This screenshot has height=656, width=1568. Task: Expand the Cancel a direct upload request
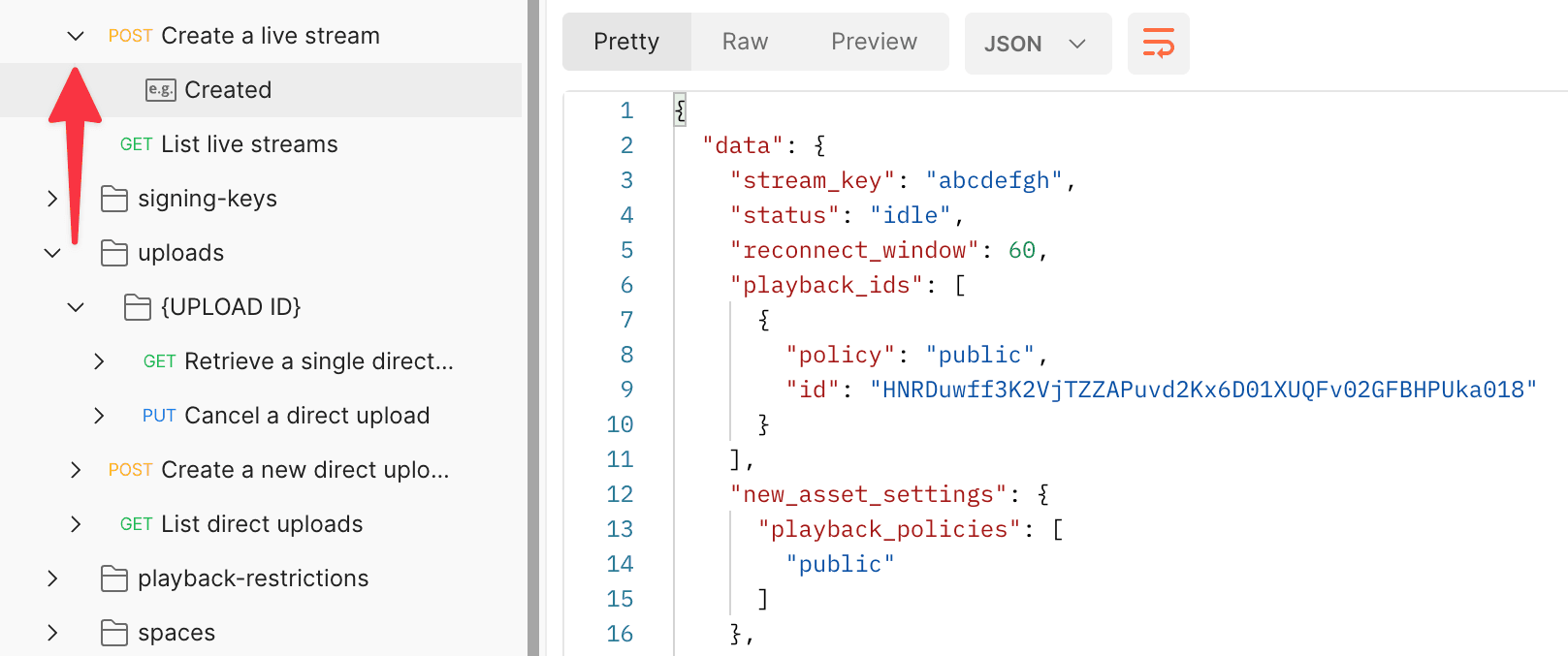(x=99, y=416)
